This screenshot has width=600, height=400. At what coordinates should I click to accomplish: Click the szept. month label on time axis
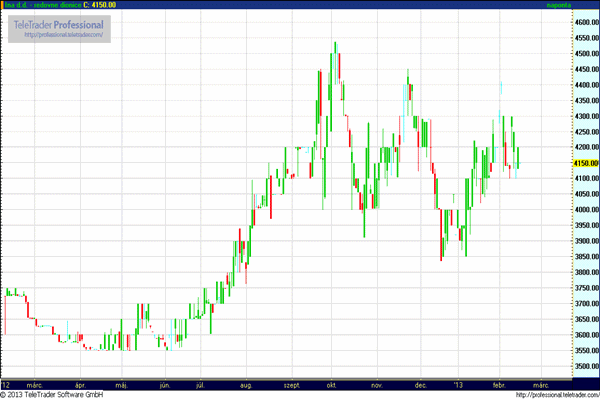tap(292, 384)
